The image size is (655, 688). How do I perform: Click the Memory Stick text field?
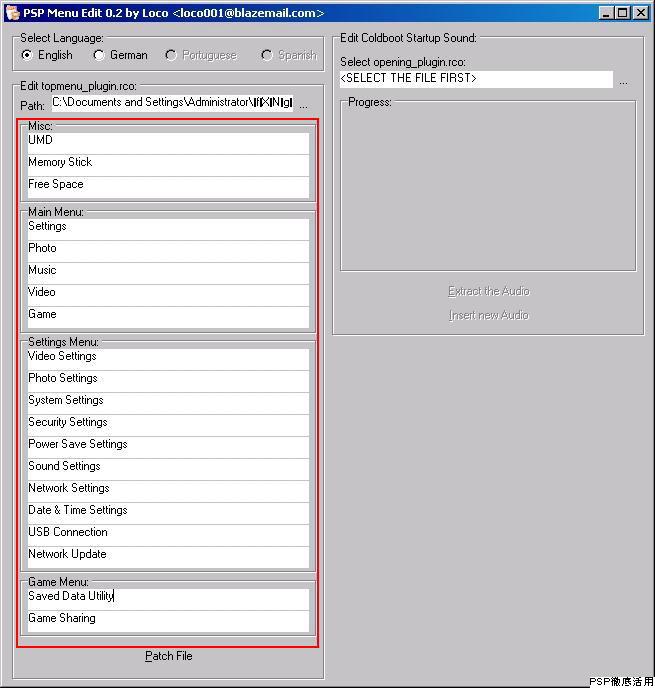click(168, 165)
